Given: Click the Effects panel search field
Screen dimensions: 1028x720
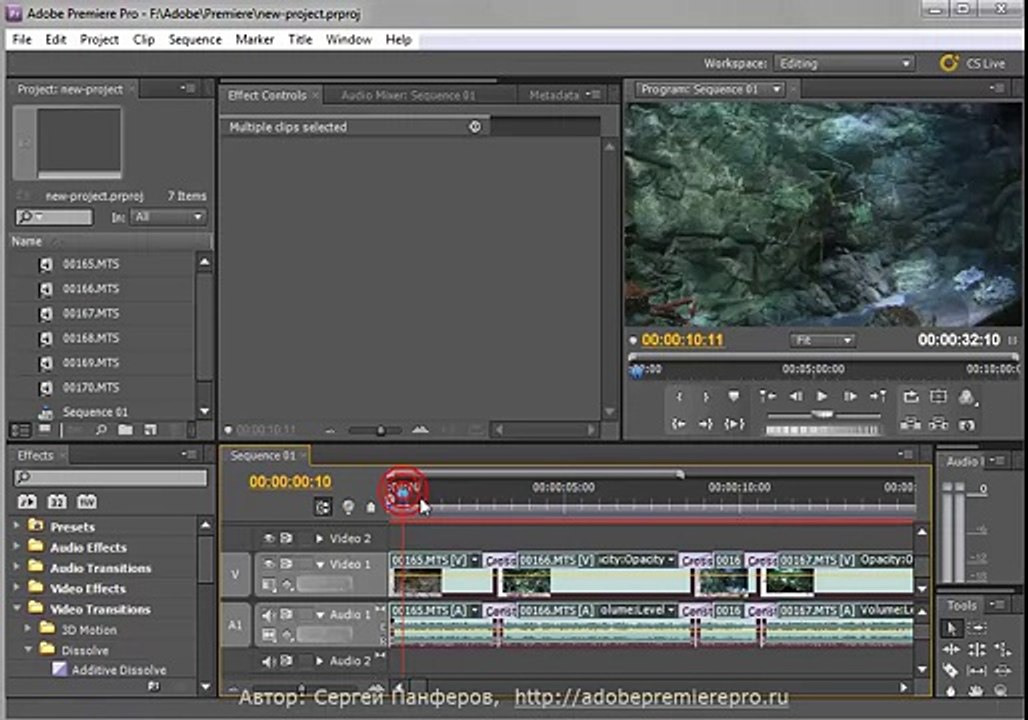Looking at the screenshot, I should [x=110, y=477].
